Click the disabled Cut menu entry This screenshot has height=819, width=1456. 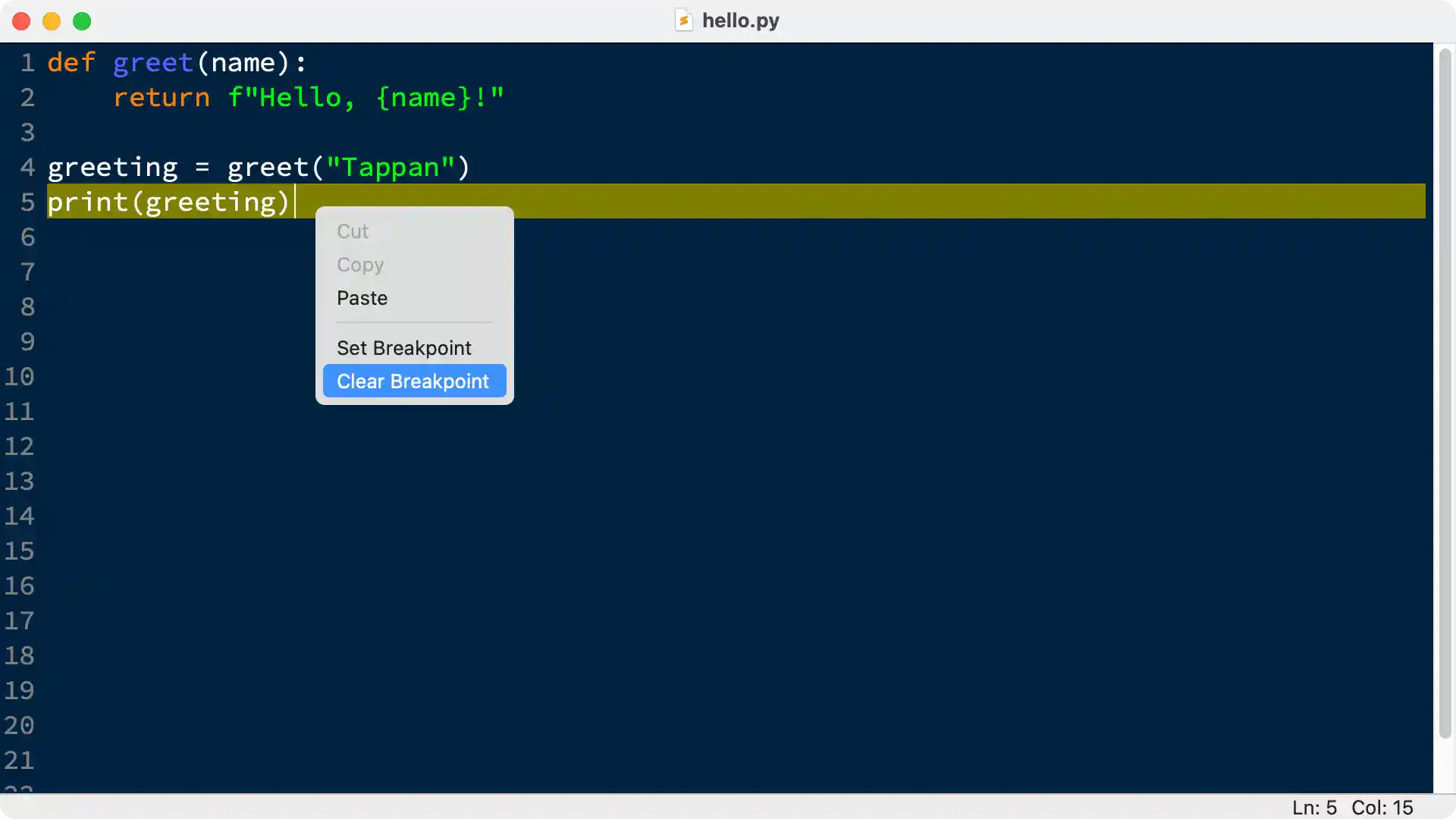tap(353, 231)
